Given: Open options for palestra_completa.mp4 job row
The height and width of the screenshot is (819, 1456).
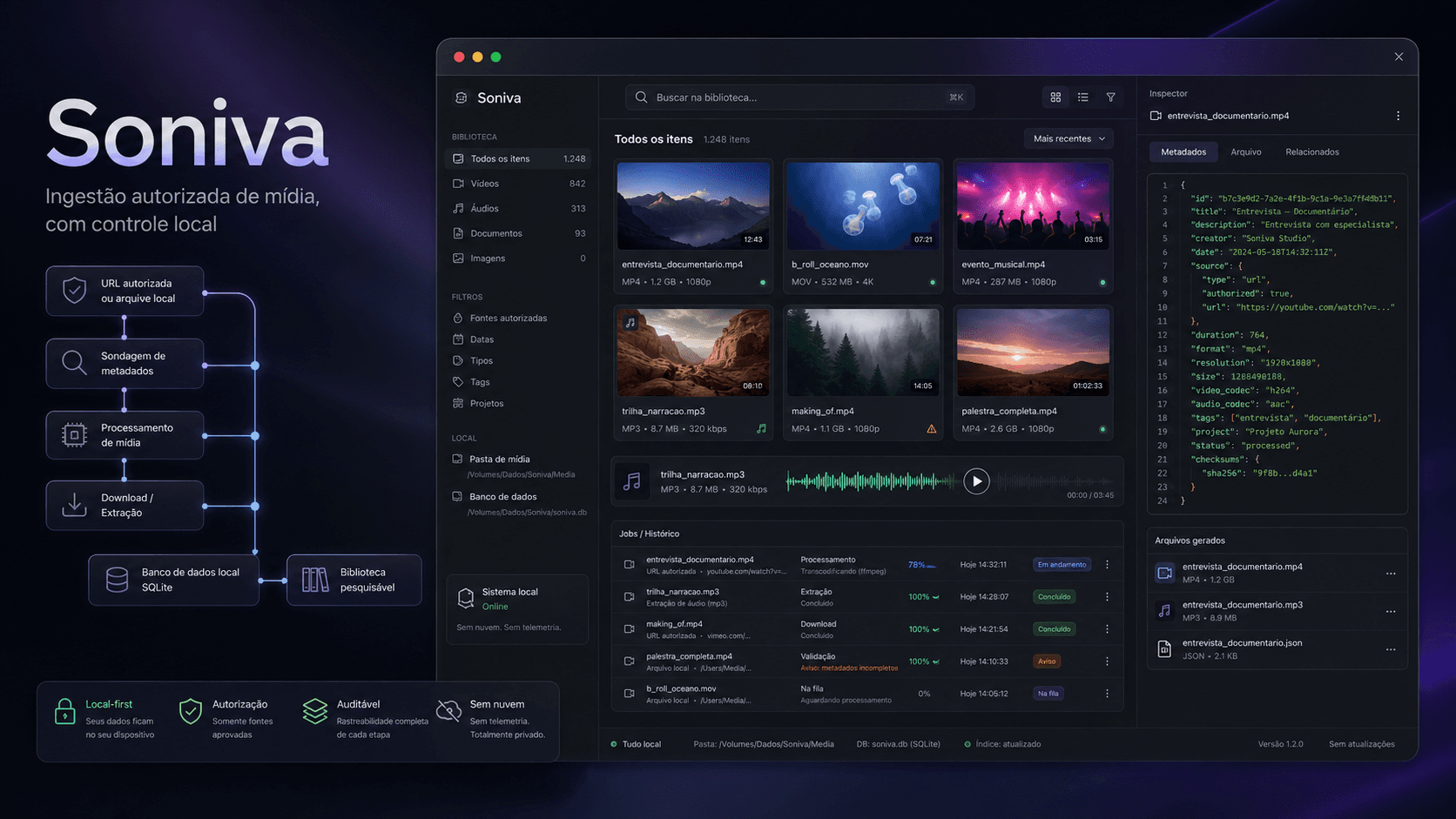Looking at the screenshot, I should [x=1108, y=661].
